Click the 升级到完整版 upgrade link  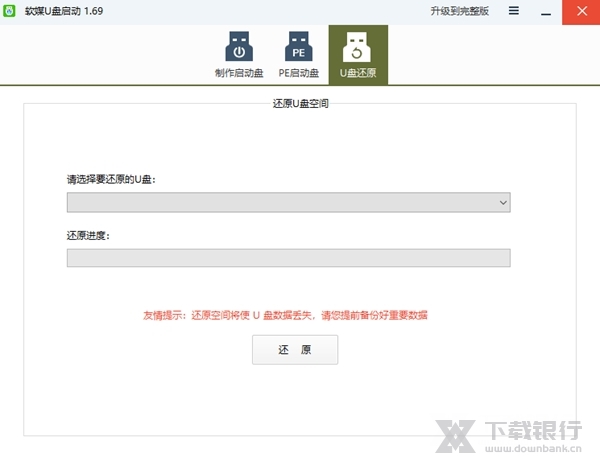(x=460, y=11)
